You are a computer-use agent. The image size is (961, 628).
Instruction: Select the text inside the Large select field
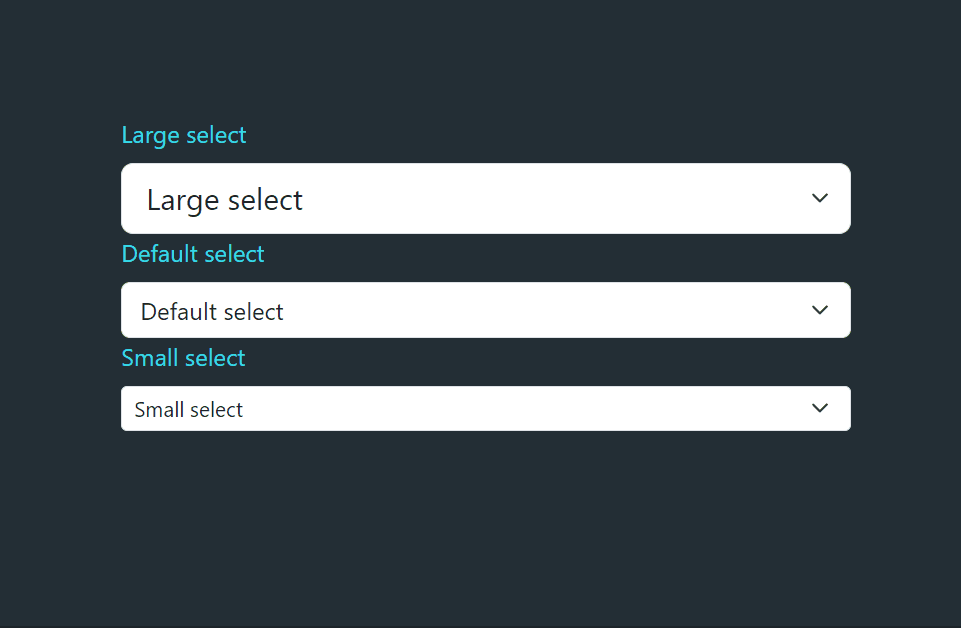click(224, 199)
